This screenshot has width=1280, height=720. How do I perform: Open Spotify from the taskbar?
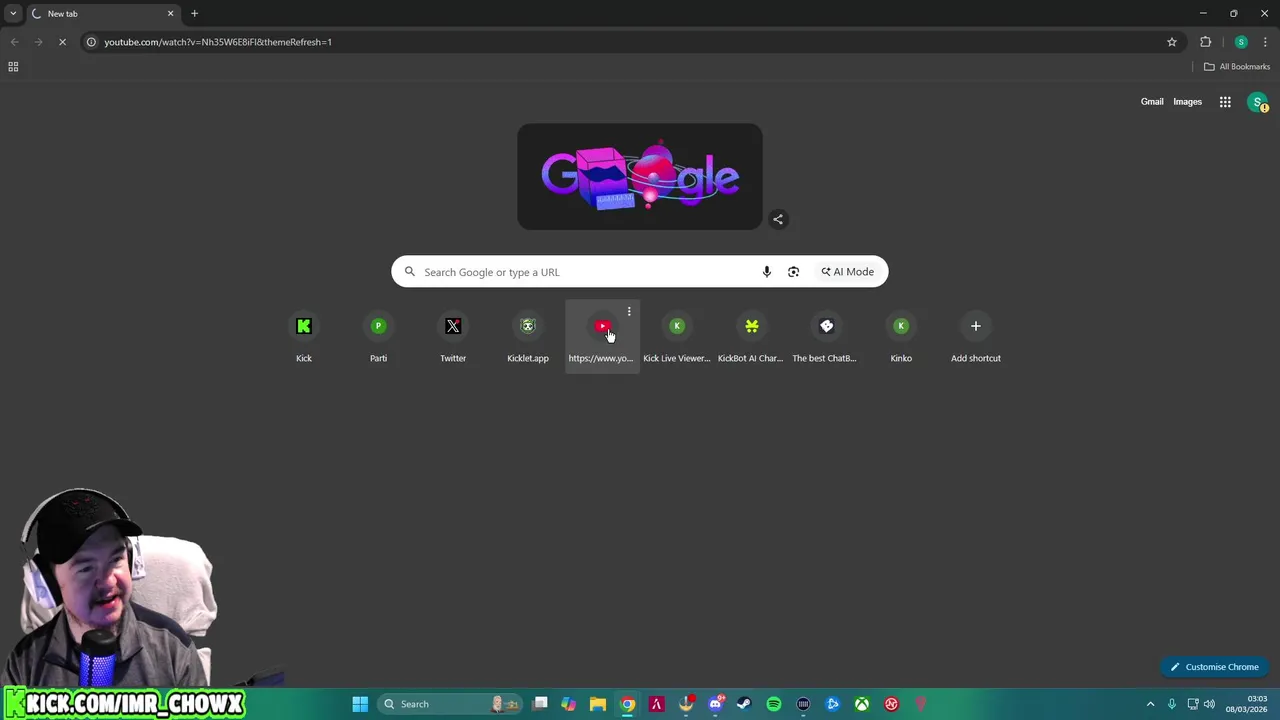[774, 704]
